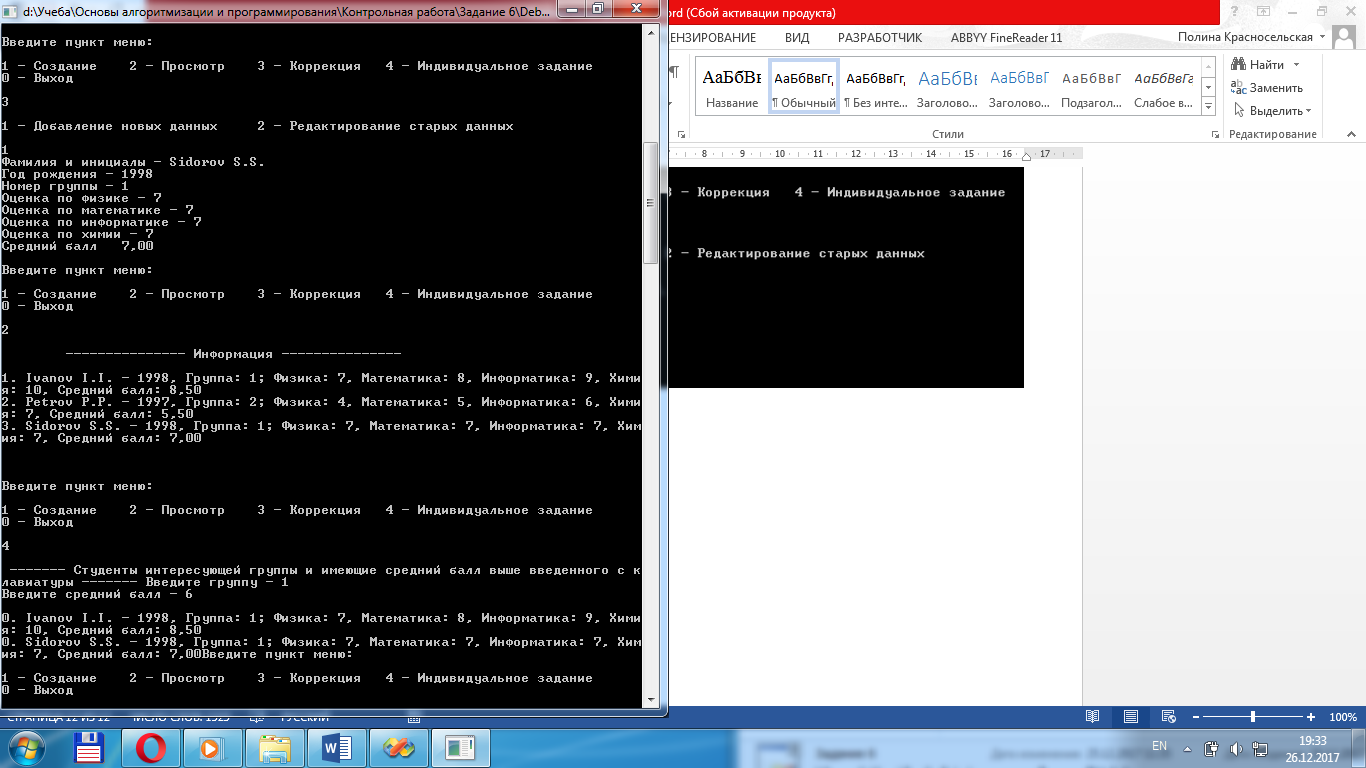Open the Выделить dropdown
The height and width of the screenshot is (768, 1366).
point(1308,111)
